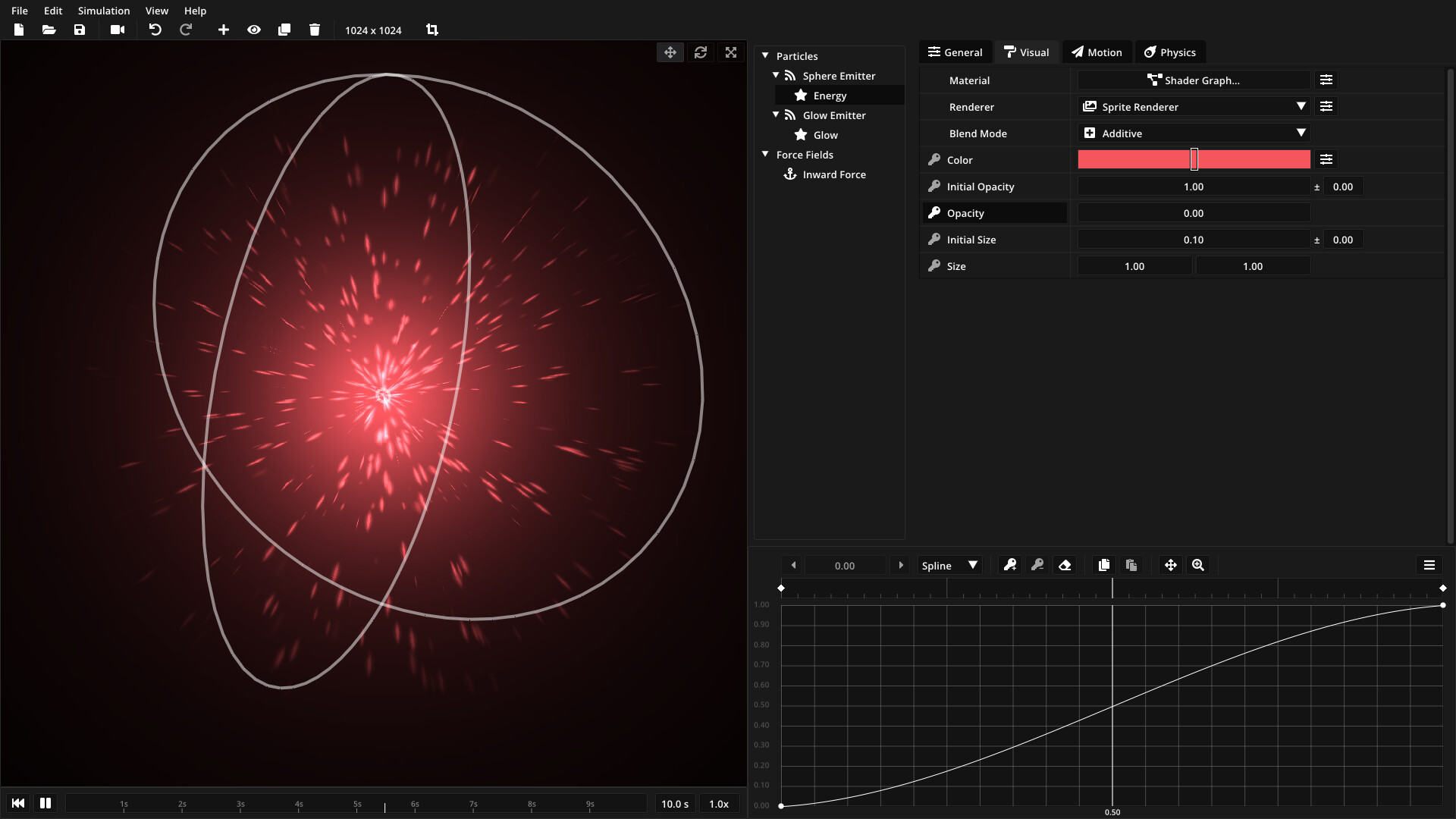Viewport: 1456px width, 819px height.
Task: Open the Spline interpolation dropdown
Action: (x=949, y=566)
